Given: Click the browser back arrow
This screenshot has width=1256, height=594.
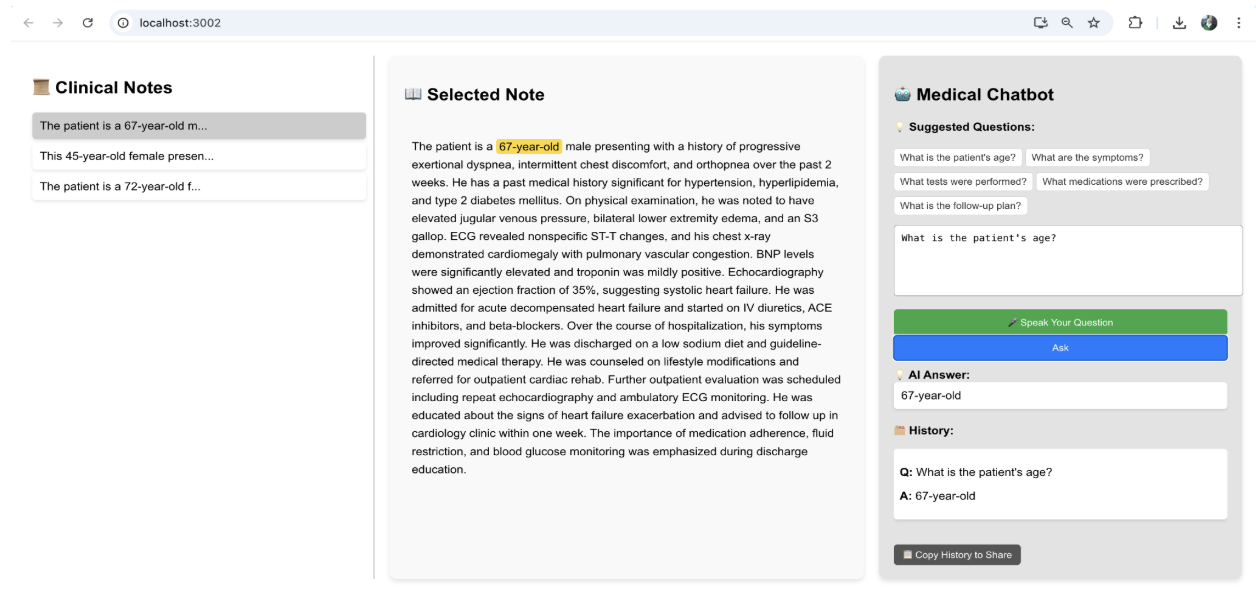Looking at the screenshot, I should pos(27,23).
